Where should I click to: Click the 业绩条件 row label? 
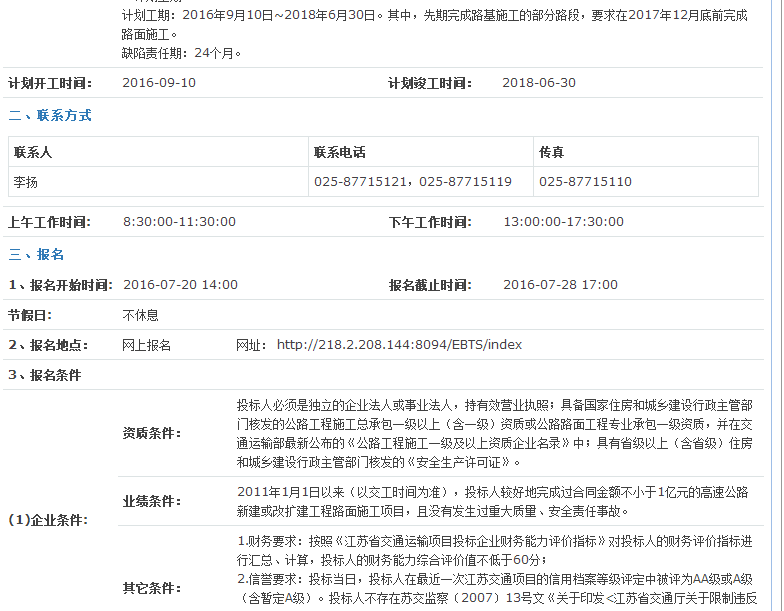152,501
